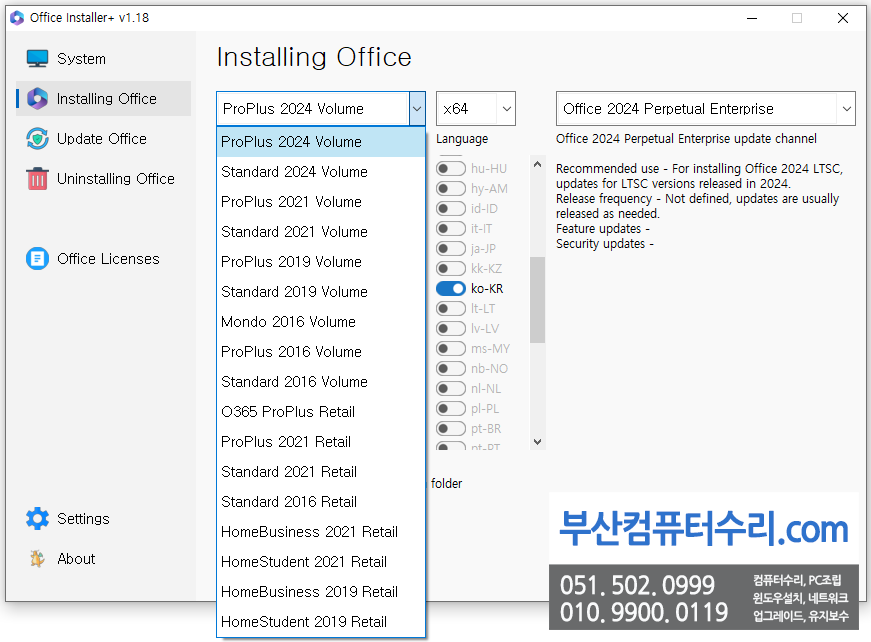
Task: Minimize the Office Installer+ window
Action: pos(752,18)
